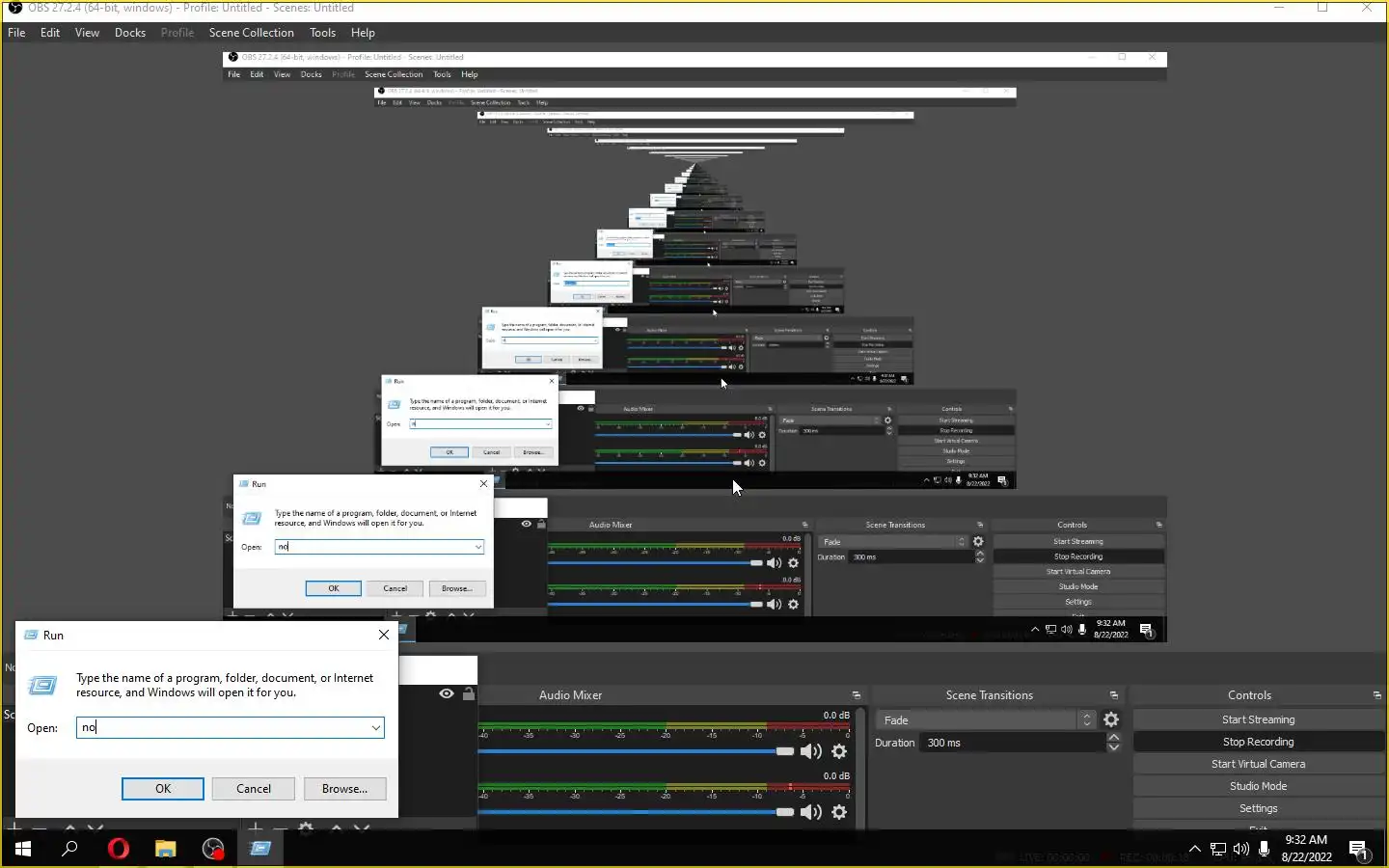This screenshot has height=868, width=1389.
Task: Click Stop Recording in Controls
Action: [1258, 742]
